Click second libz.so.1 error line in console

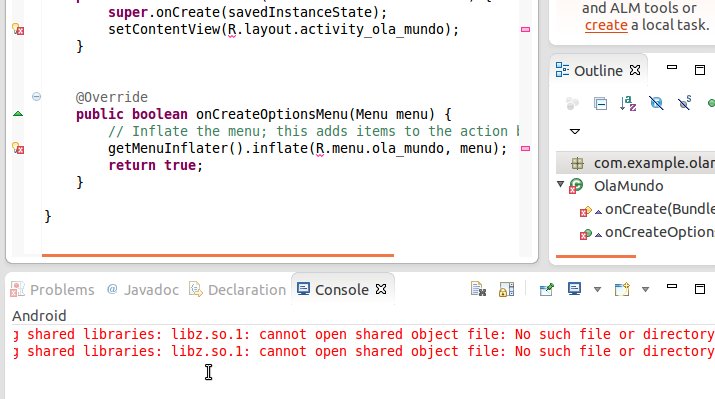pyautogui.click(x=363, y=352)
